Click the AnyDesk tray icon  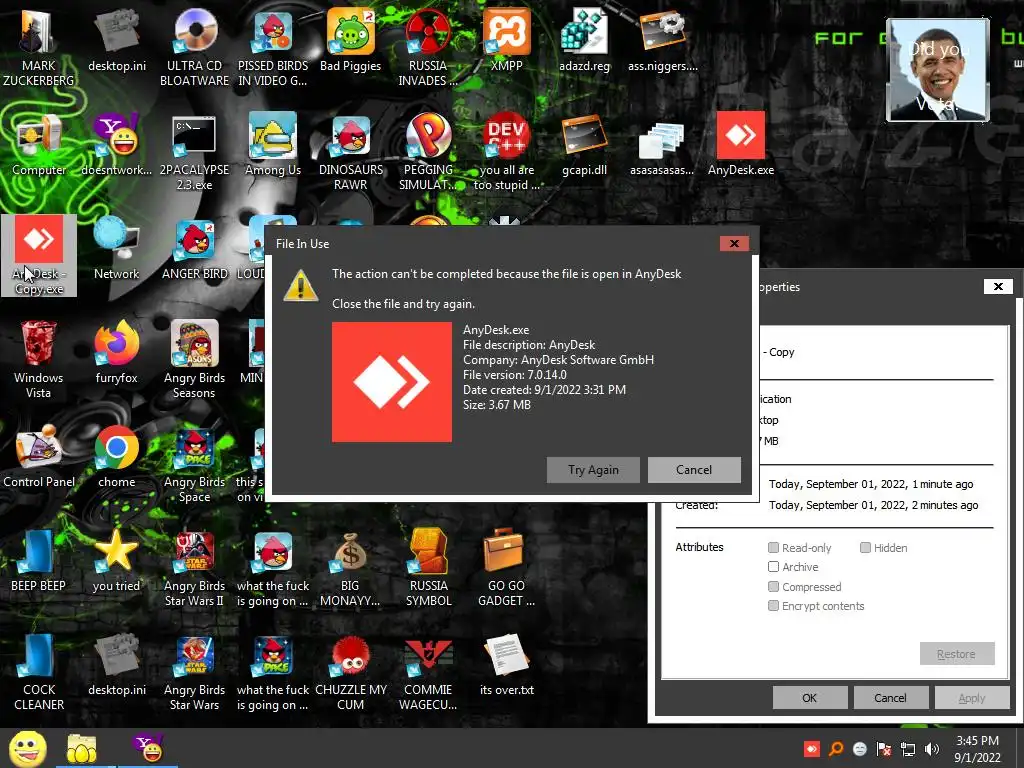[x=812, y=749]
